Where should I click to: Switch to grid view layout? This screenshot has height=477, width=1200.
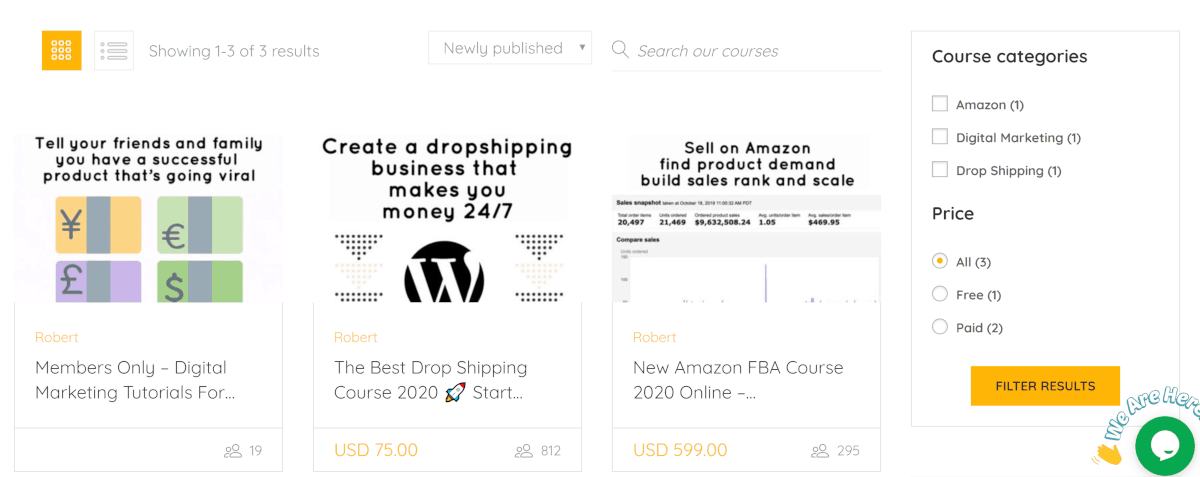(x=61, y=50)
